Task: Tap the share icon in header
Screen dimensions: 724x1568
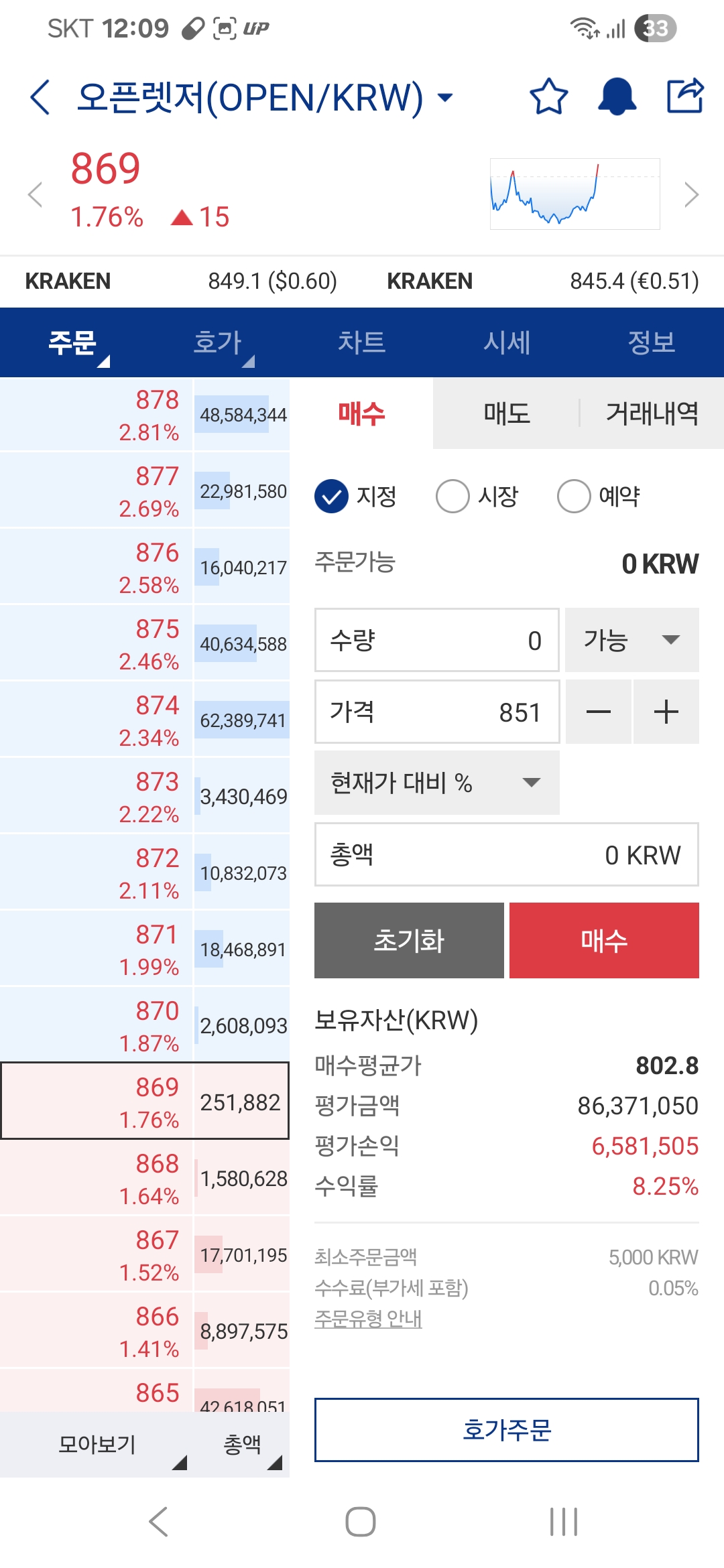Action: (x=685, y=96)
